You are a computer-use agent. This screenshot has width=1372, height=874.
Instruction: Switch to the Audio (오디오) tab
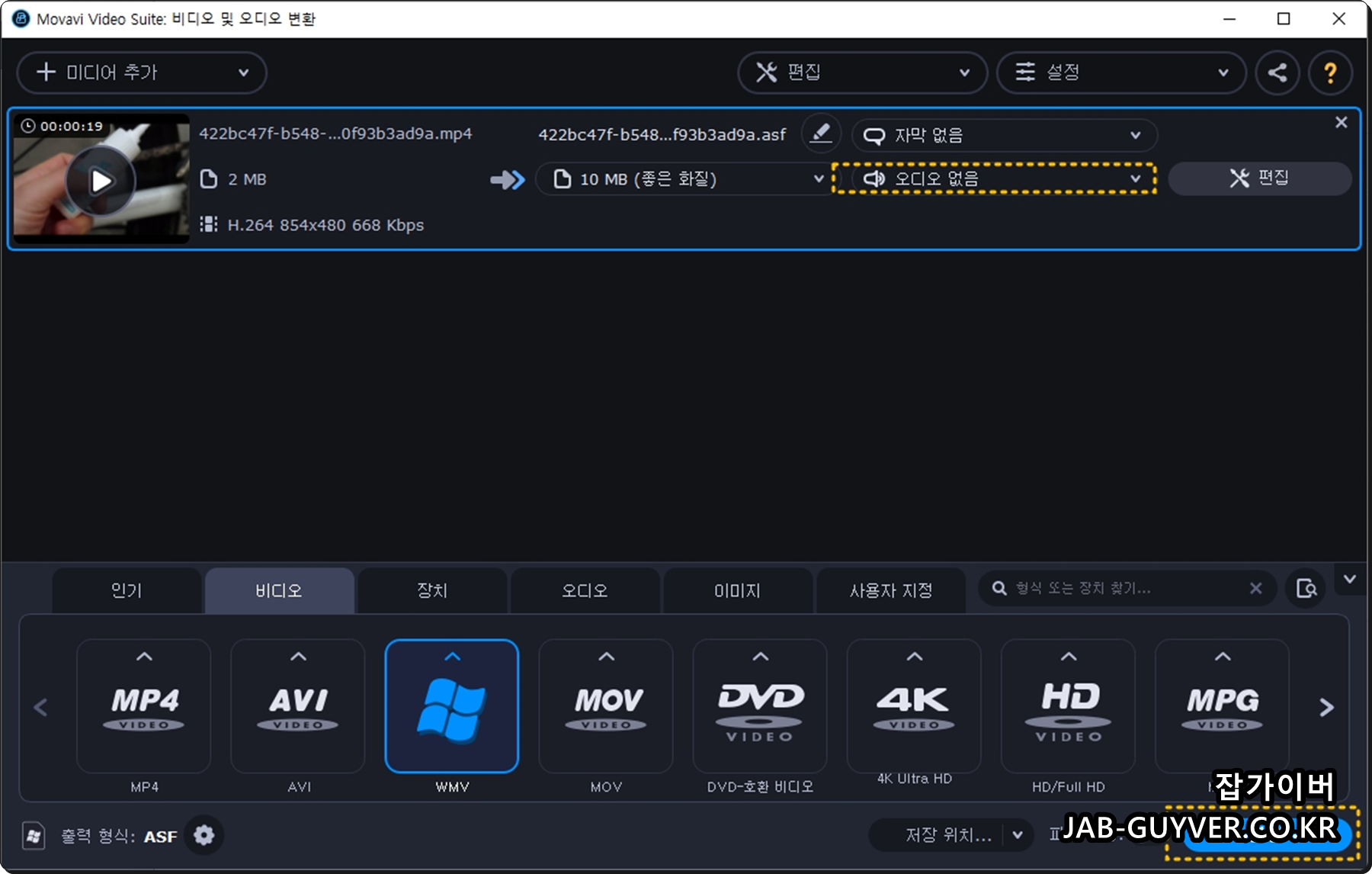pos(585,590)
